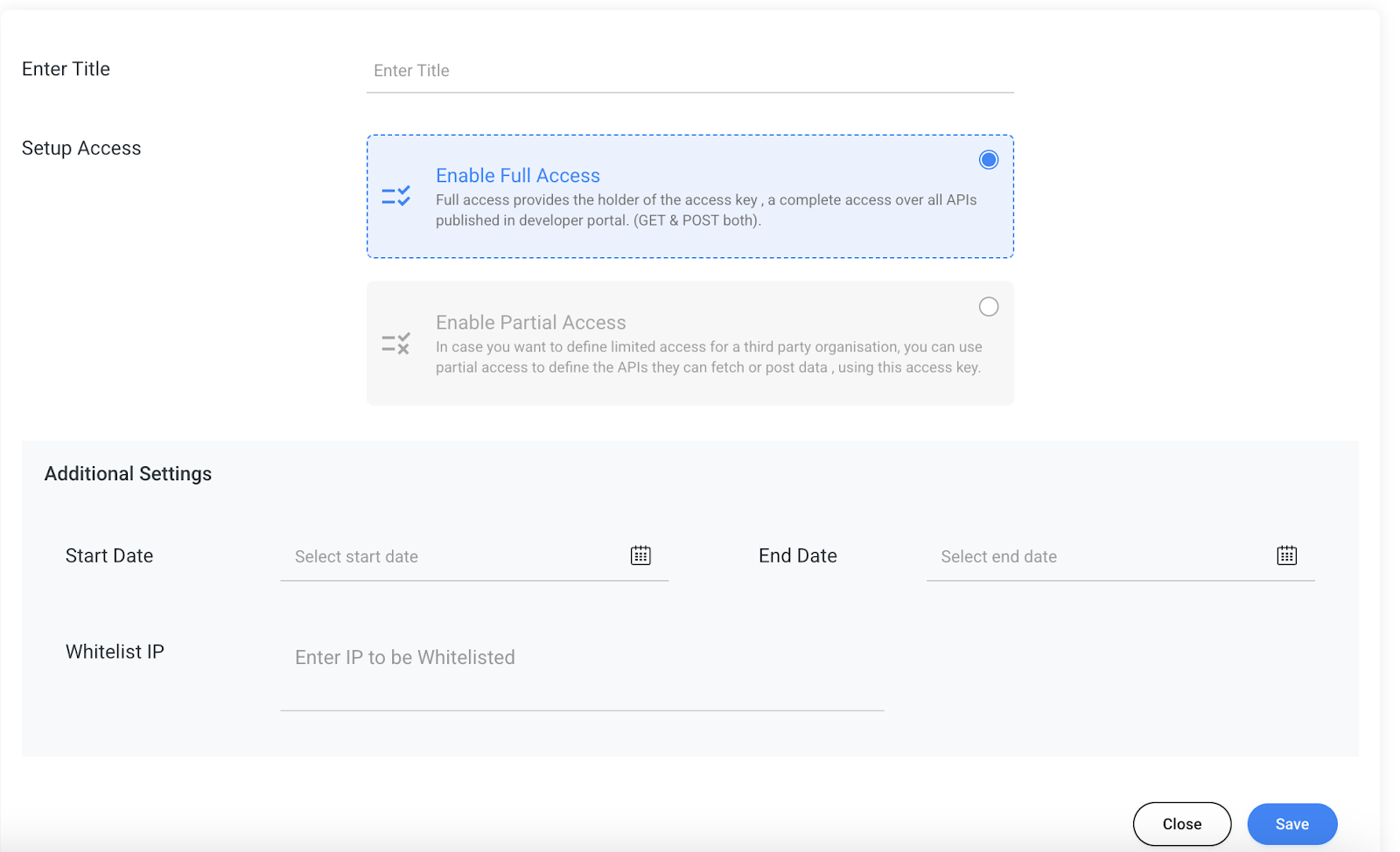Click the Select end date field
1400x852 pixels.
pos(1101,557)
